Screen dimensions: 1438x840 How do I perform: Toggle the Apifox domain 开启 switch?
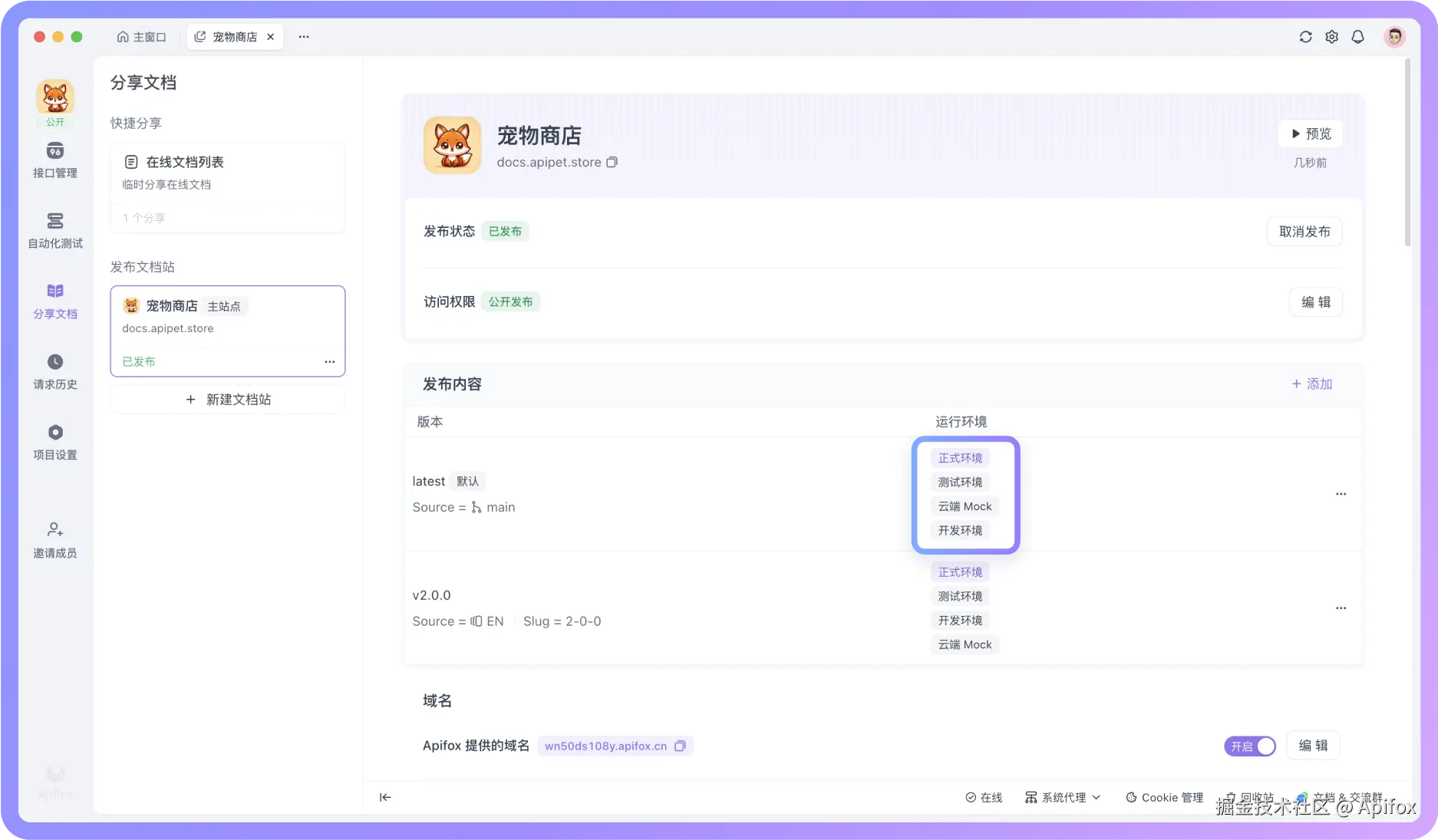click(x=1250, y=746)
